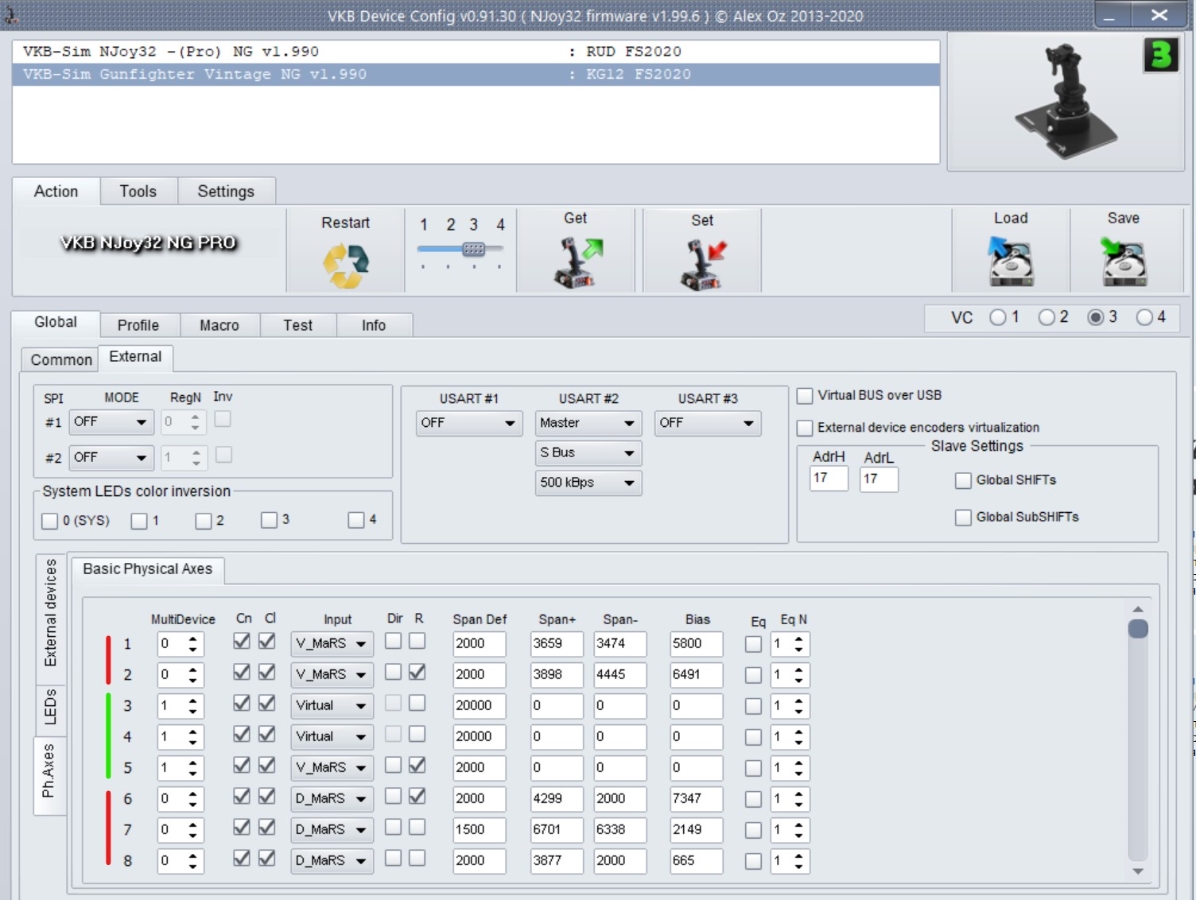Screen dimensions: 1196x900
Task: Open the Test tab
Action: [298, 326]
